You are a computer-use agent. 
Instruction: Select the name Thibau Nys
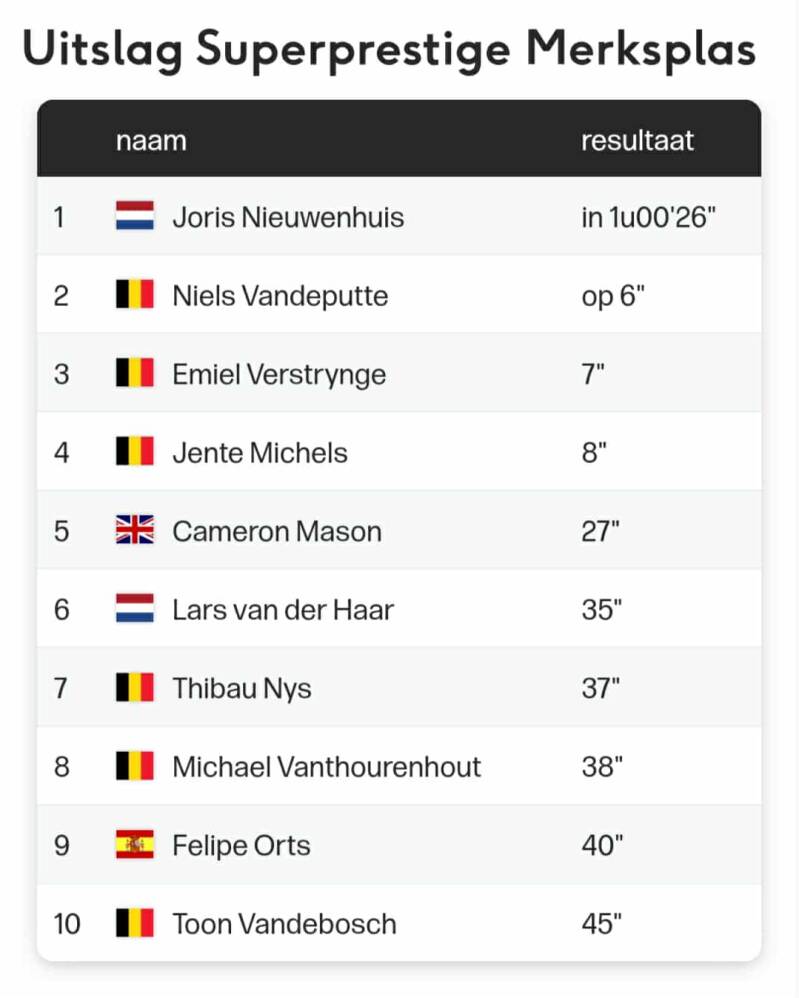[241, 688]
